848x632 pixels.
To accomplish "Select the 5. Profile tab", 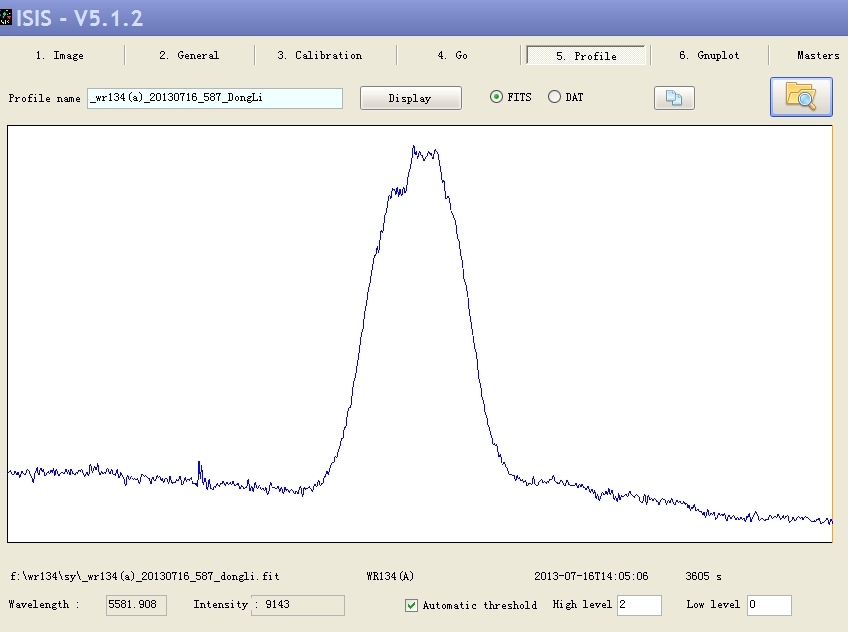I will click(586, 56).
